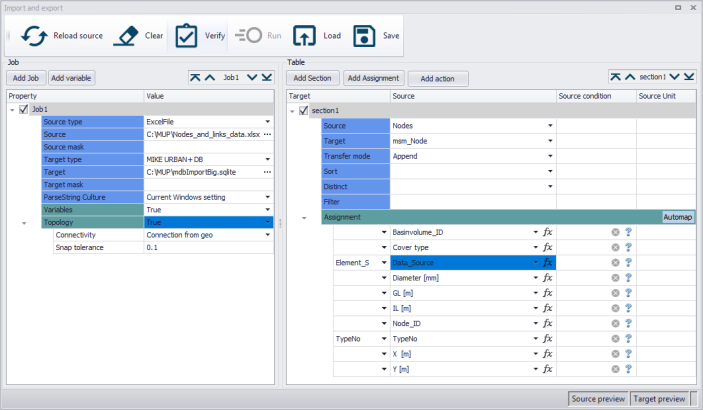Open the Topology value dropdown
703x410 pixels.
268,222
